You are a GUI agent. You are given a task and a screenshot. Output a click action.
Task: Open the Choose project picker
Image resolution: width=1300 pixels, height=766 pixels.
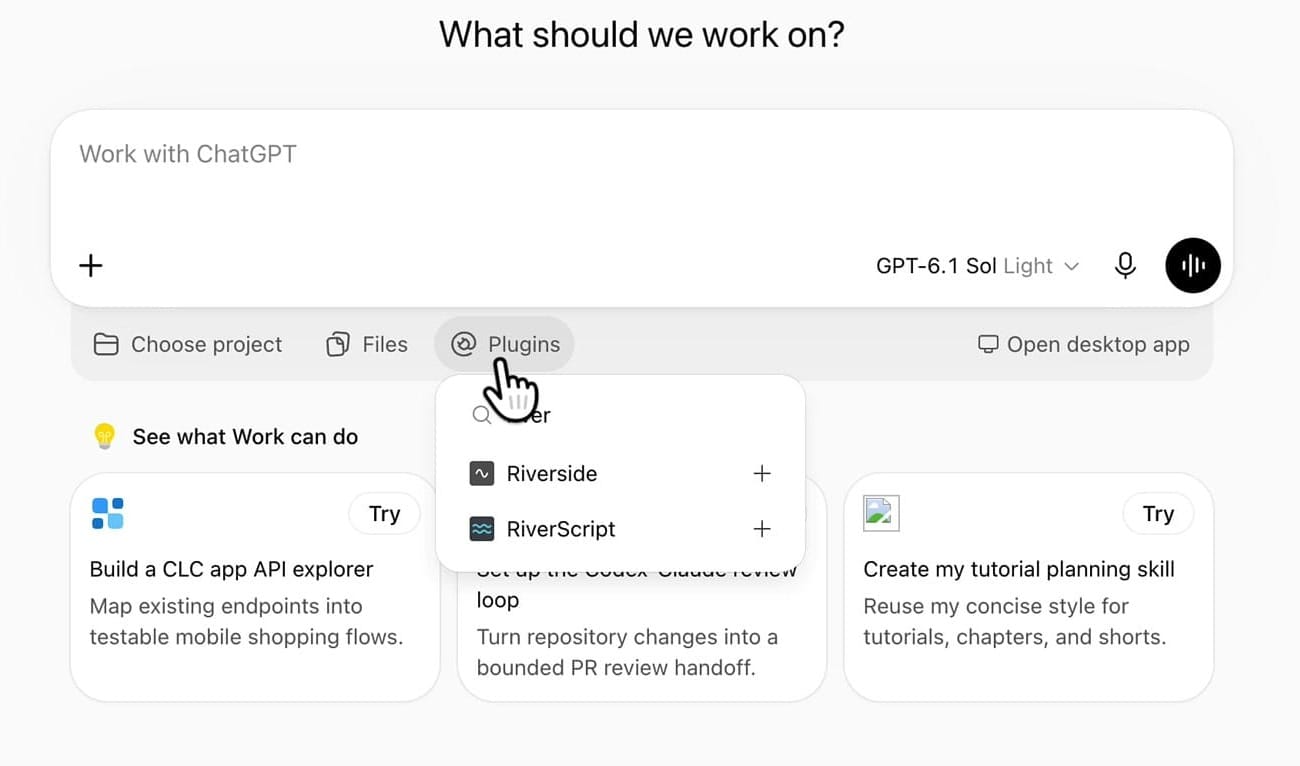tap(188, 345)
